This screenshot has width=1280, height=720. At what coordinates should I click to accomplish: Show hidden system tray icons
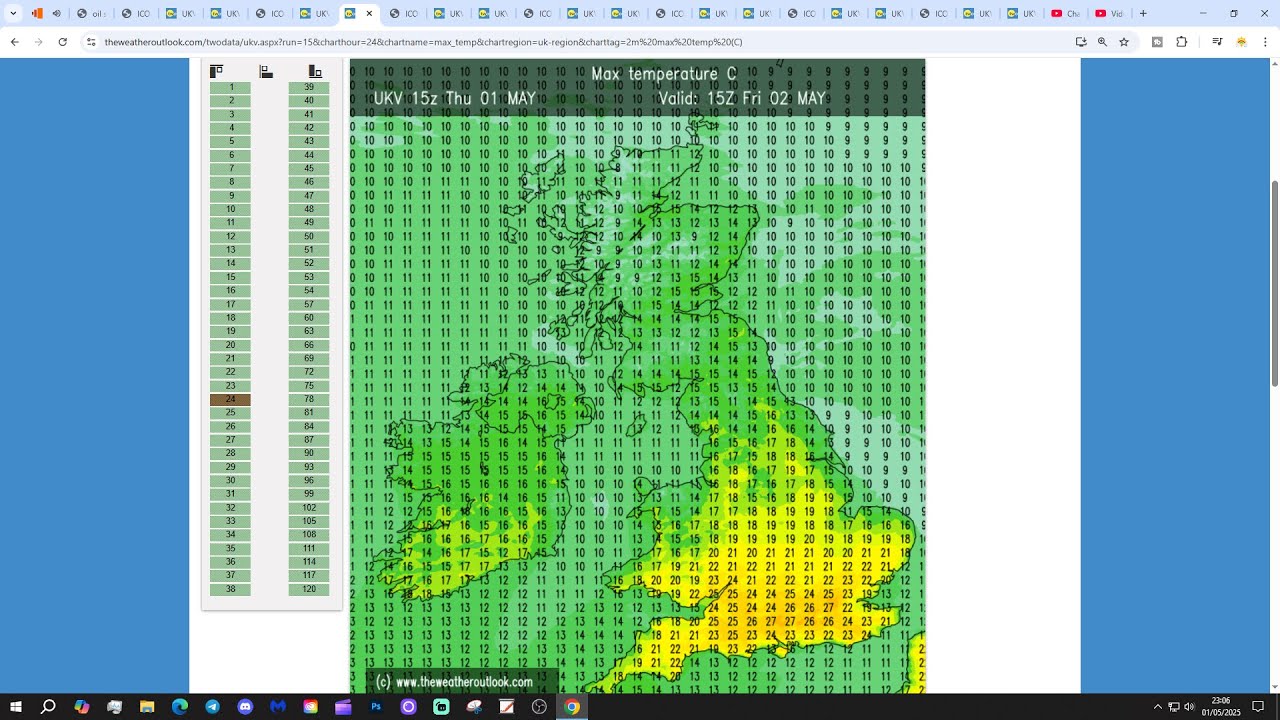1158,707
